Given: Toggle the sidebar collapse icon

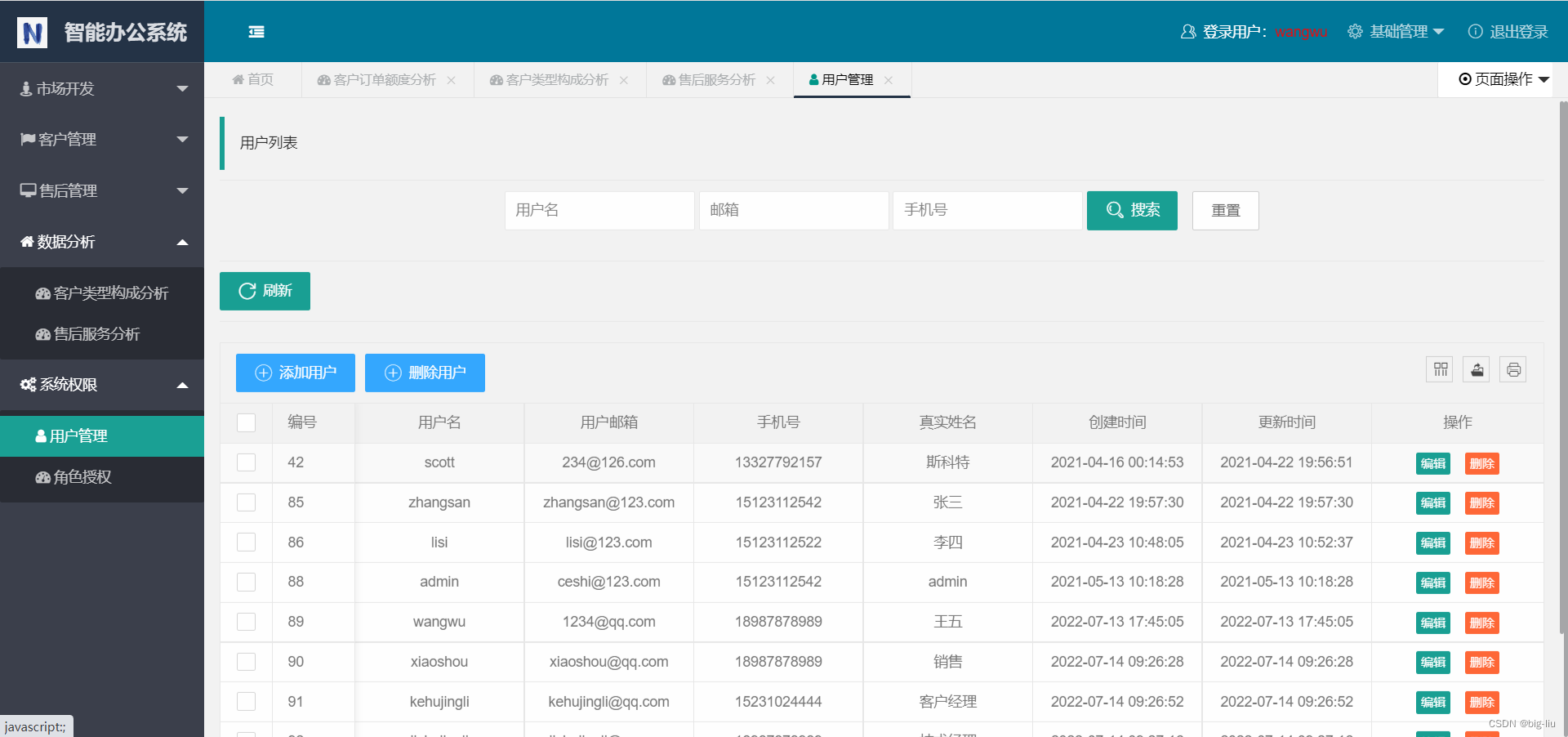Looking at the screenshot, I should tap(256, 32).
